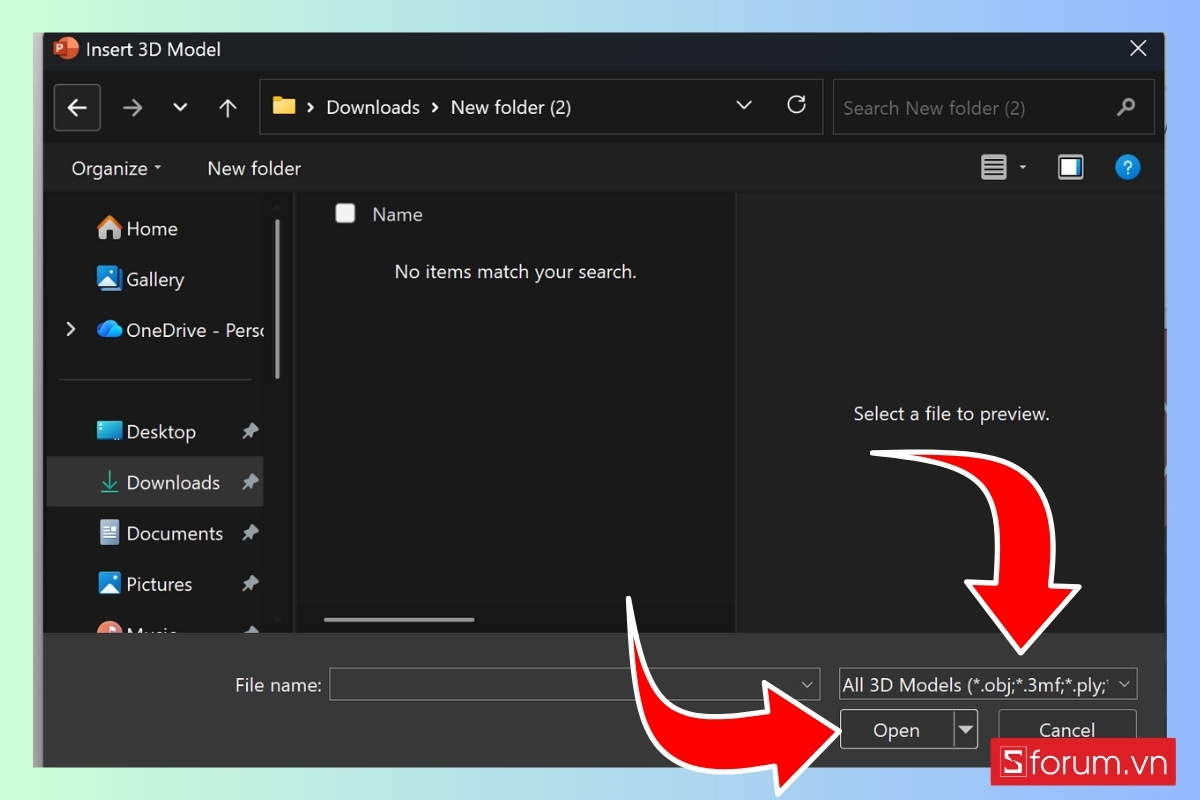The image size is (1200, 800).
Task: Open Help via the question mark icon
Action: pyautogui.click(x=1128, y=167)
